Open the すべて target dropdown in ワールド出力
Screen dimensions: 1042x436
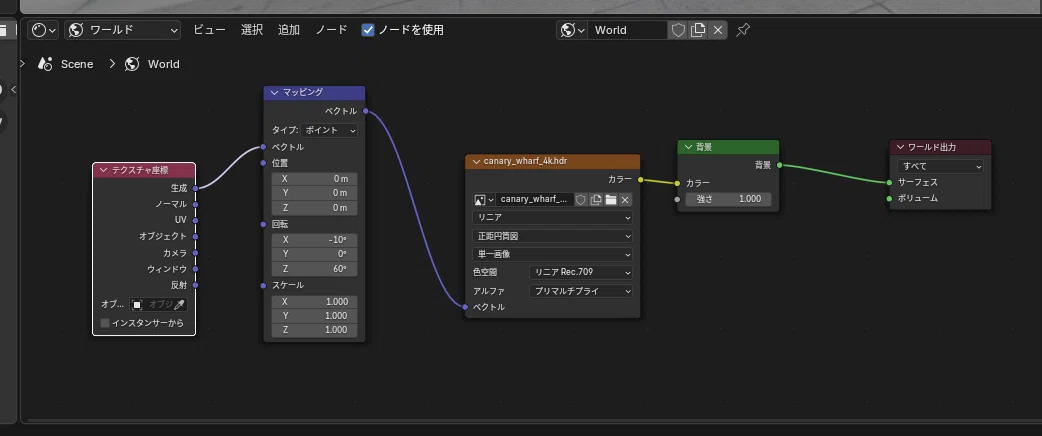(940, 166)
